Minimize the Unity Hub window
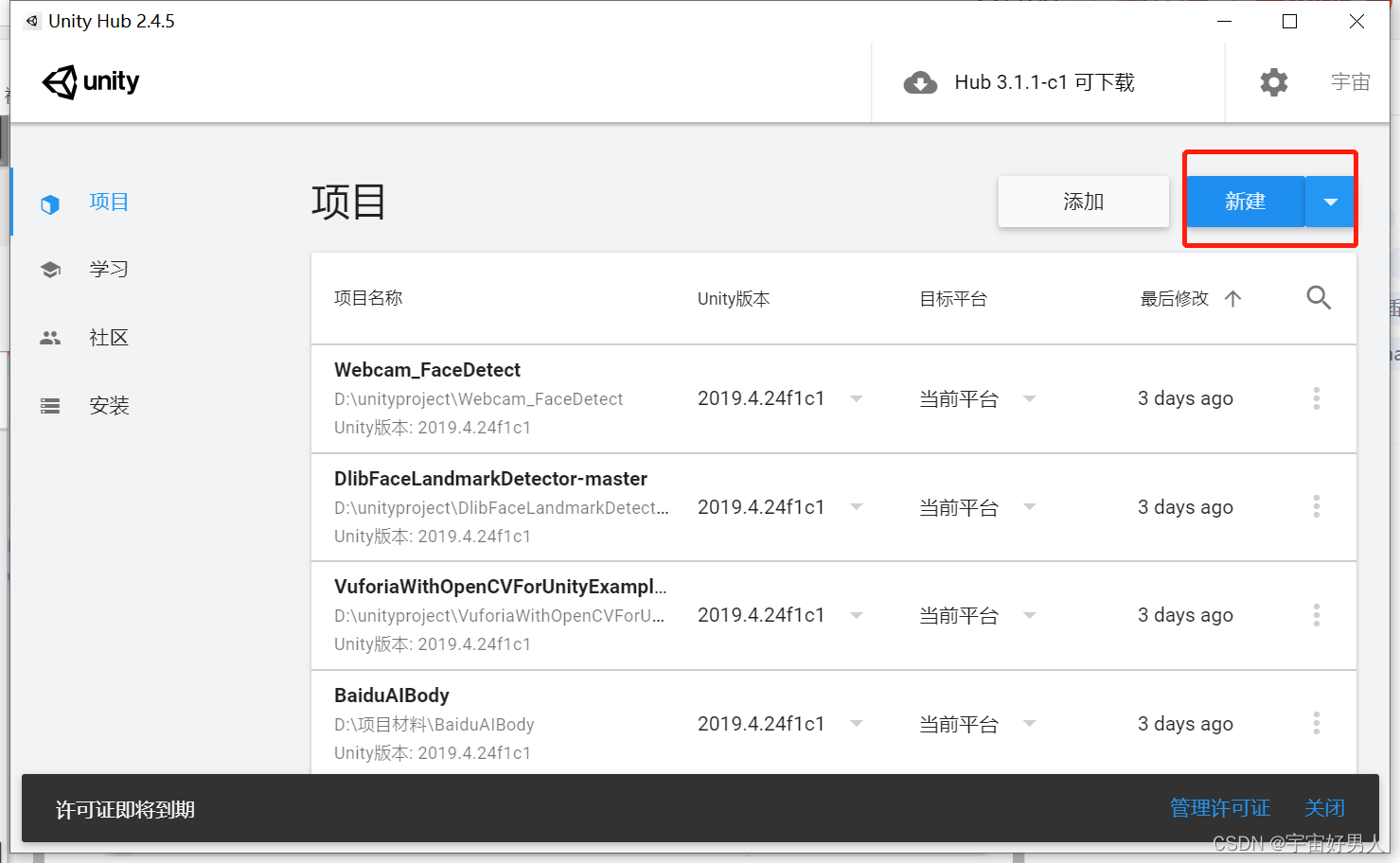Image resolution: width=1400 pixels, height=863 pixels. 1224,21
